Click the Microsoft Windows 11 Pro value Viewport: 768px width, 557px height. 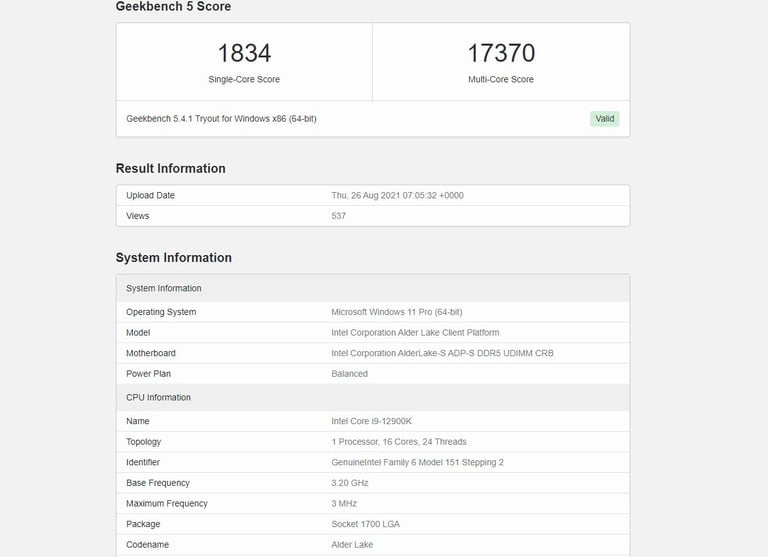(x=397, y=312)
